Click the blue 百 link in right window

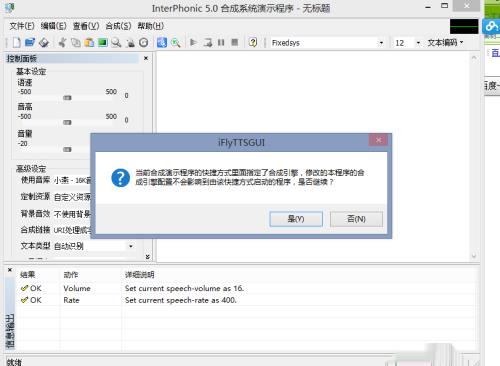click(496, 53)
